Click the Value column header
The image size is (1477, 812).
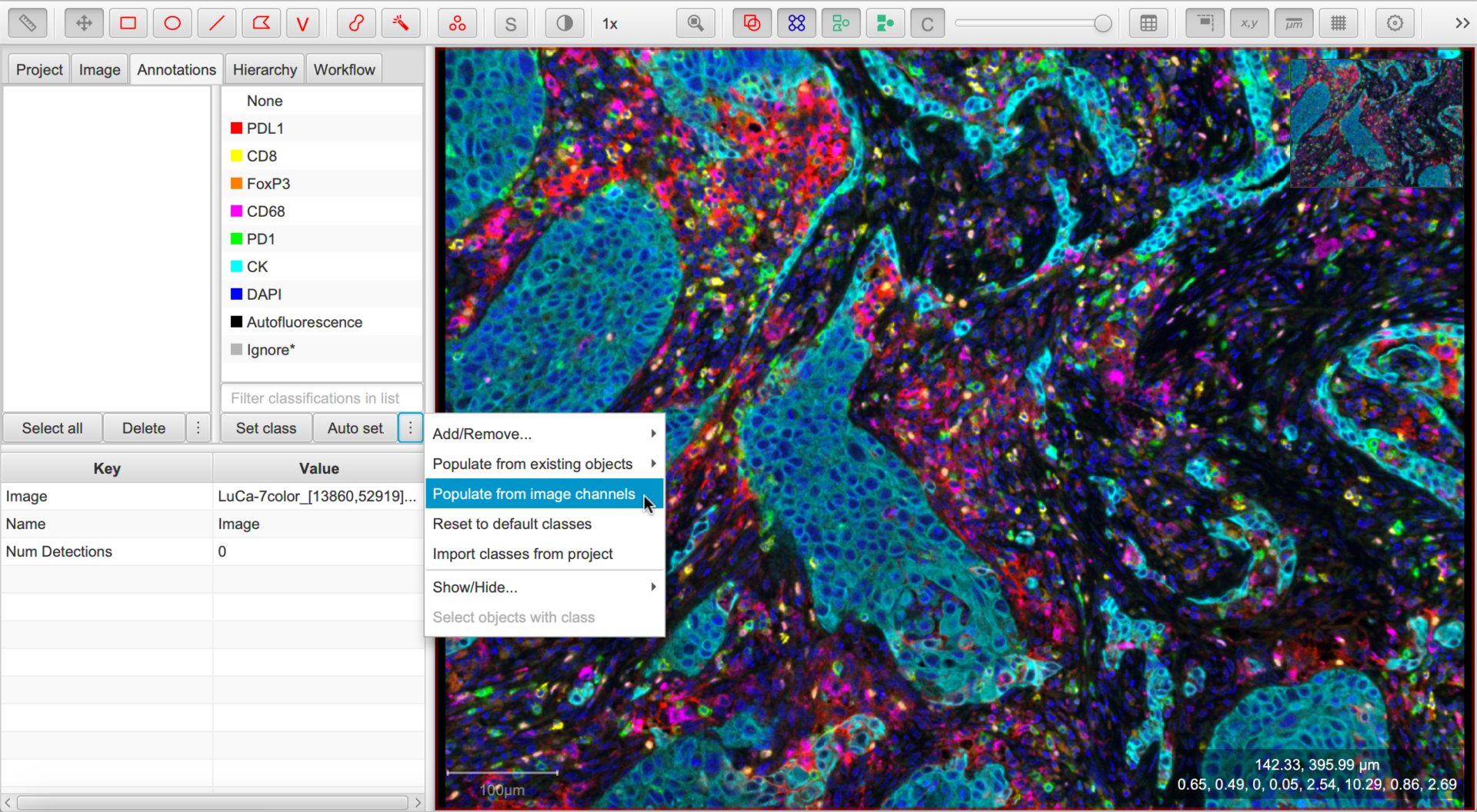pyautogui.click(x=318, y=468)
